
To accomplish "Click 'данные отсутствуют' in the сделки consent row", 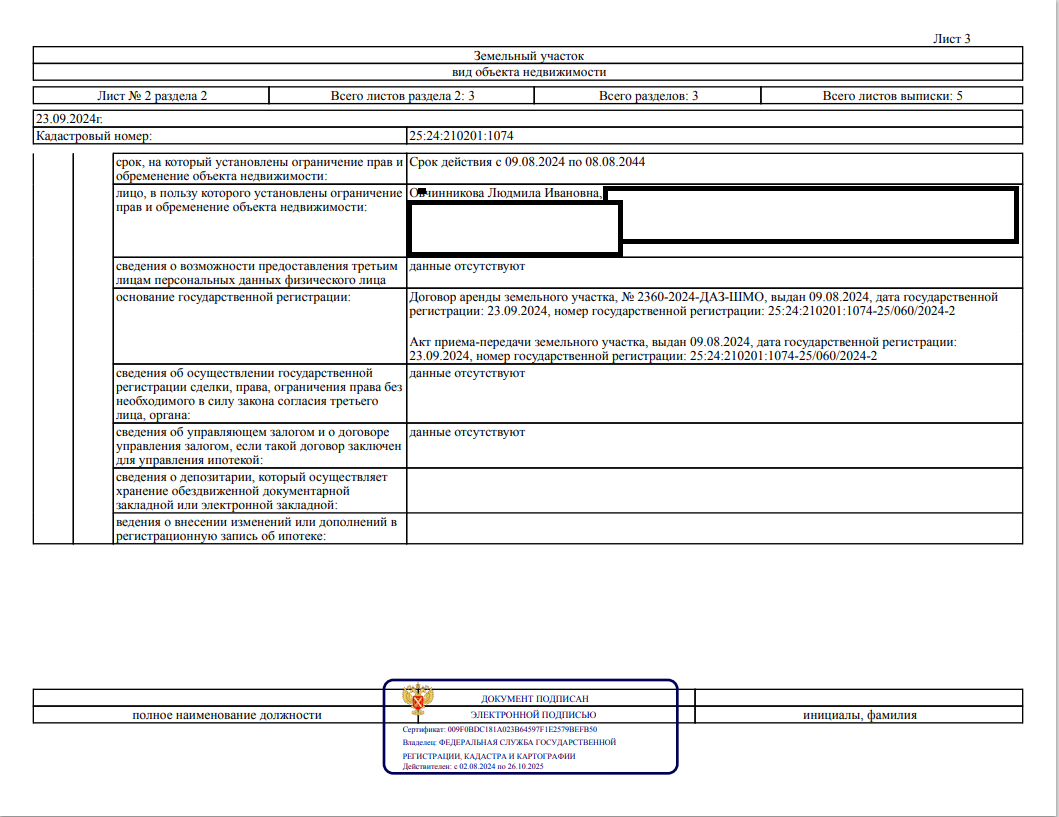I will pyautogui.click(x=467, y=373).
